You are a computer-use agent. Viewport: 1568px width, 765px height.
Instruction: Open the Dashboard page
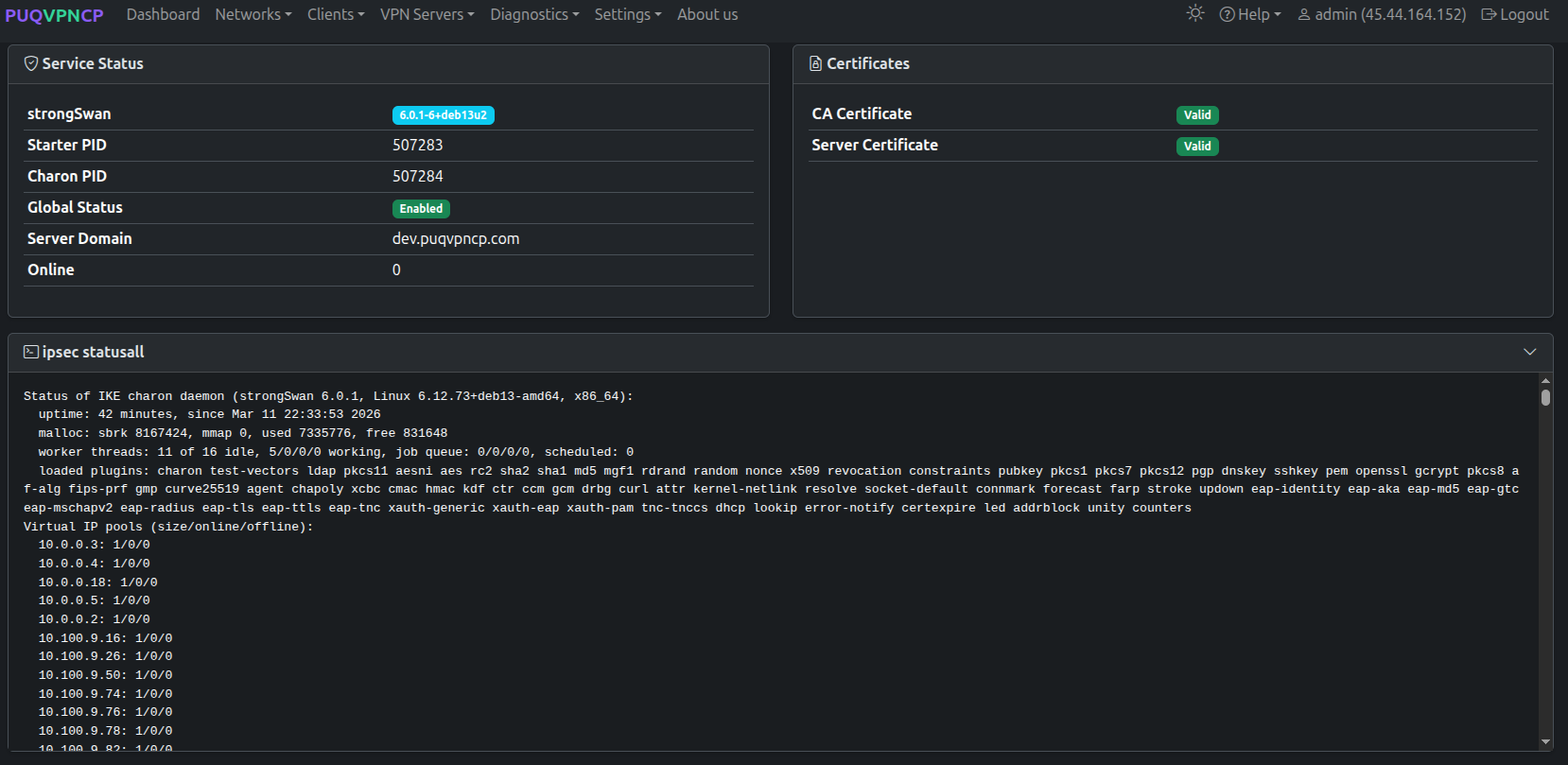[x=163, y=14]
